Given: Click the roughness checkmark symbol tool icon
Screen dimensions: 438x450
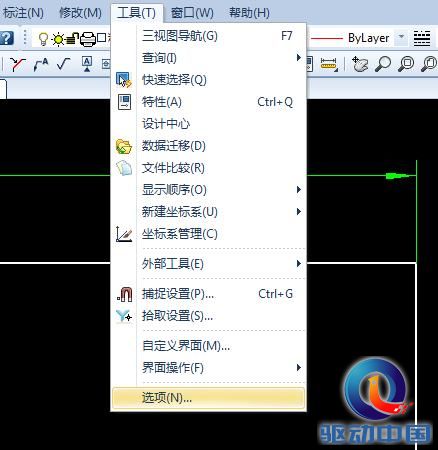Looking at the screenshot, I should pyautogui.click(x=63, y=63).
